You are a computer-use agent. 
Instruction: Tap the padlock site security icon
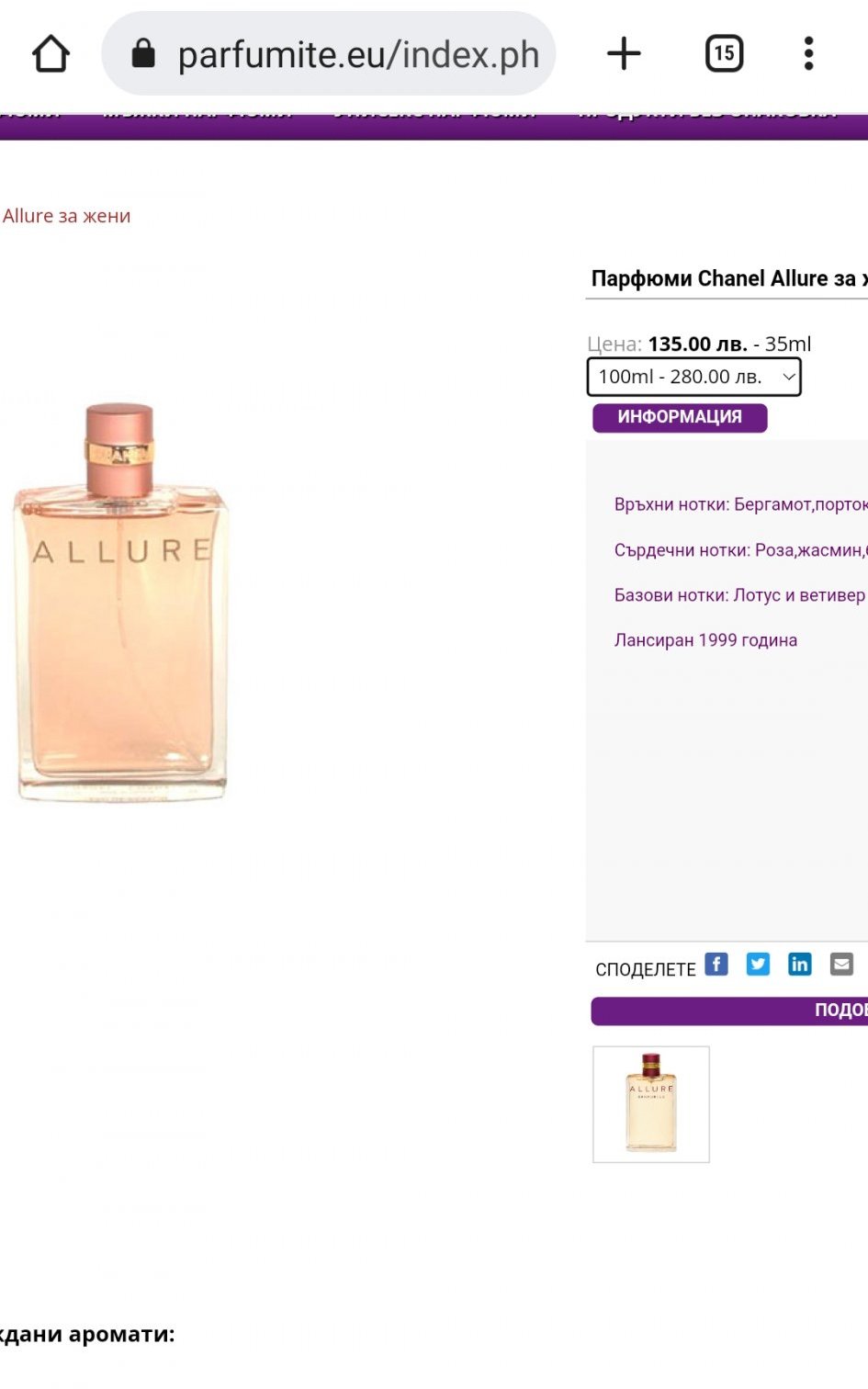coord(143,53)
